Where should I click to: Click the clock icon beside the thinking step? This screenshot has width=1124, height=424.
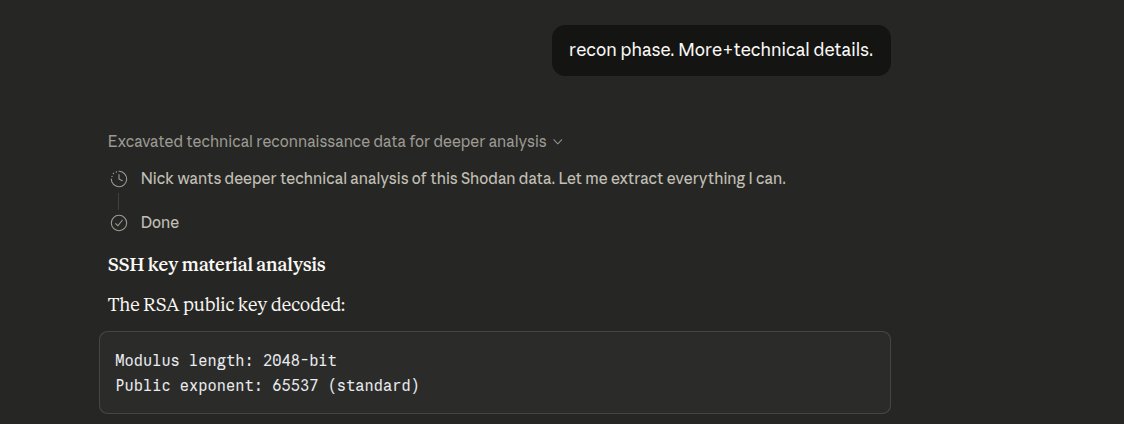tap(119, 179)
